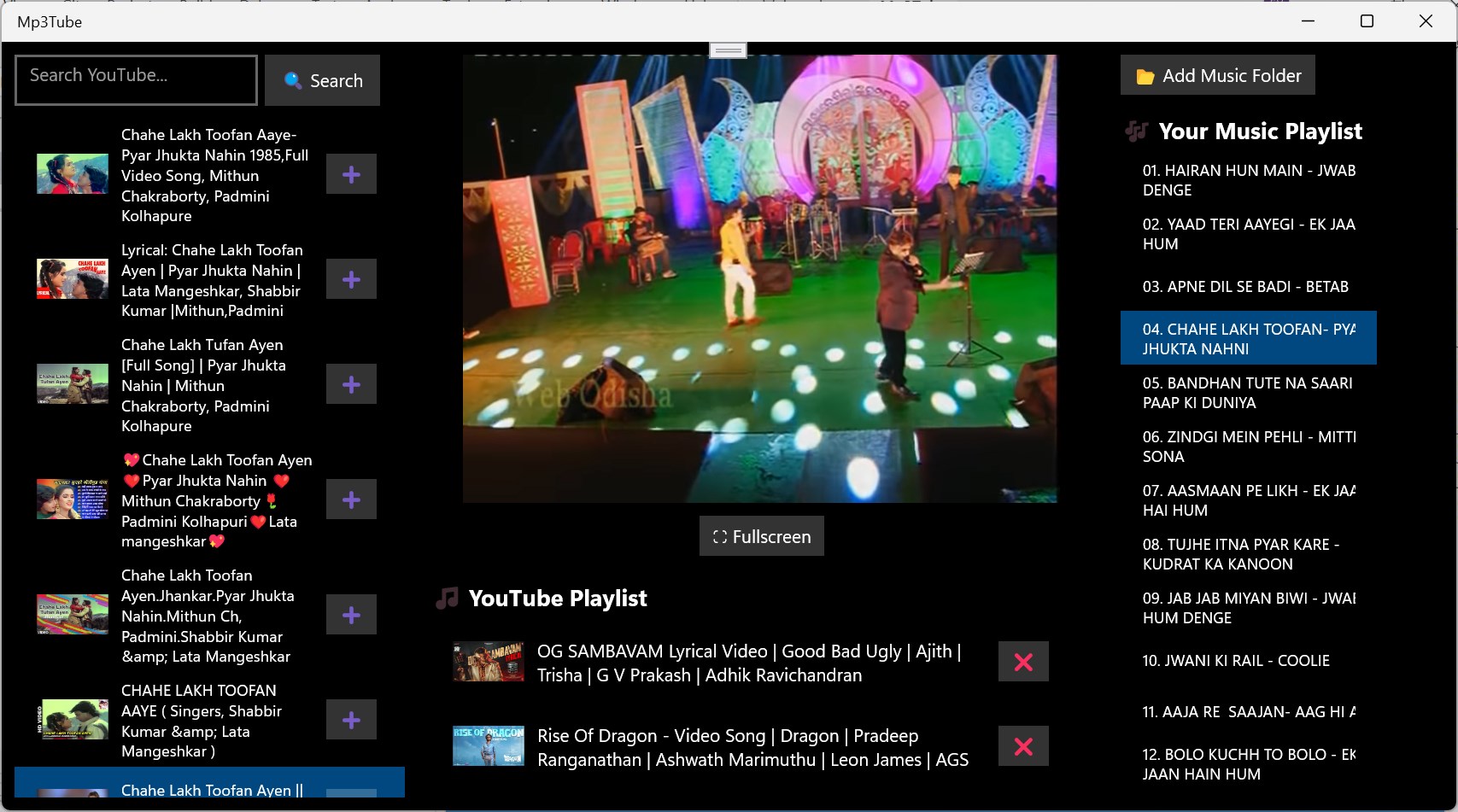This screenshot has height=812, width=1458.
Task: Add 'CHAHE LAKH TOOFAN AAYE (Singers' result
Action: click(x=351, y=720)
